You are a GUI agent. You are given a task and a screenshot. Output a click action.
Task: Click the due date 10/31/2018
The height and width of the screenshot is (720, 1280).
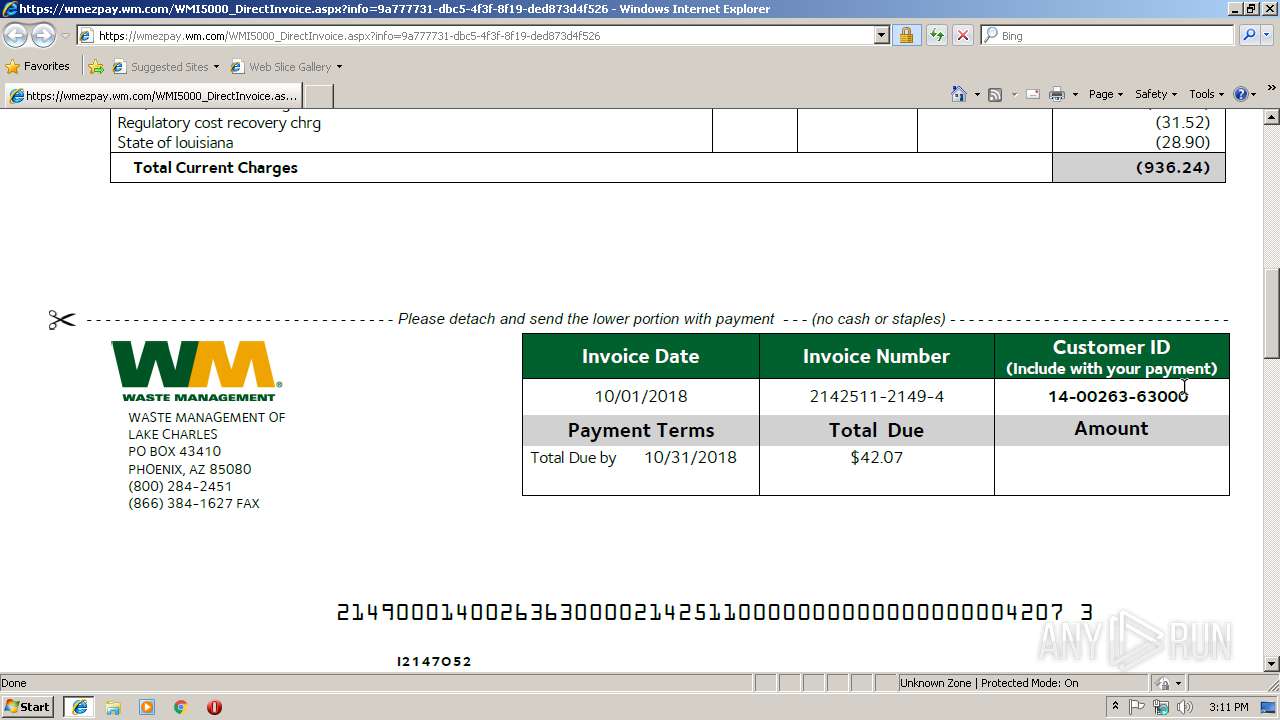coord(690,457)
